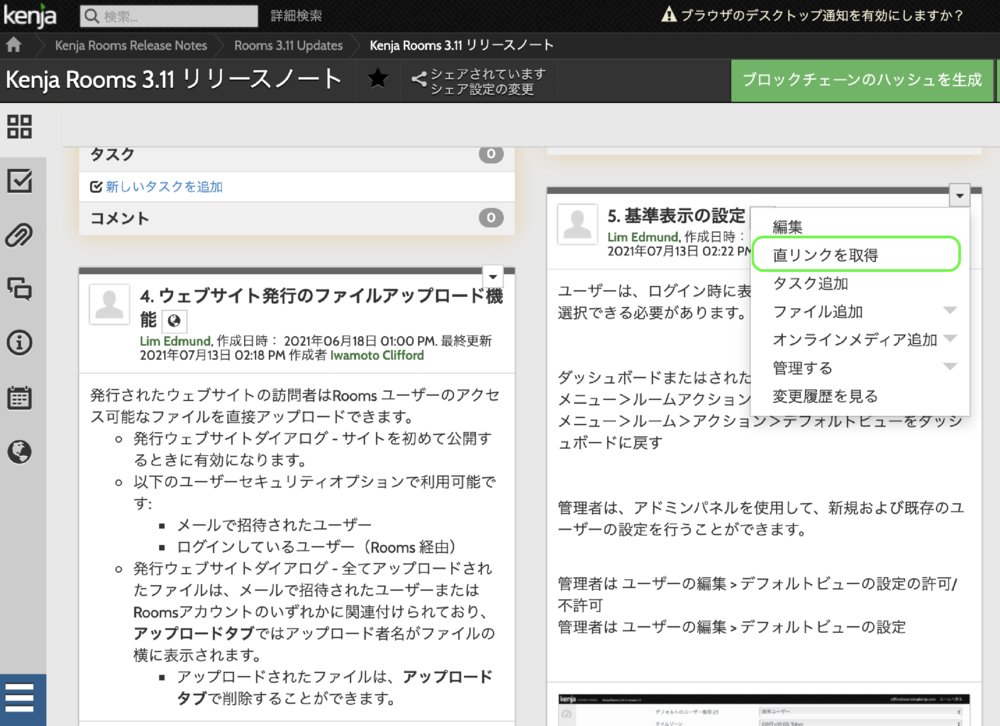Select 管理する menu item
Viewport: 1000px width, 726px height.
[802, 367]
